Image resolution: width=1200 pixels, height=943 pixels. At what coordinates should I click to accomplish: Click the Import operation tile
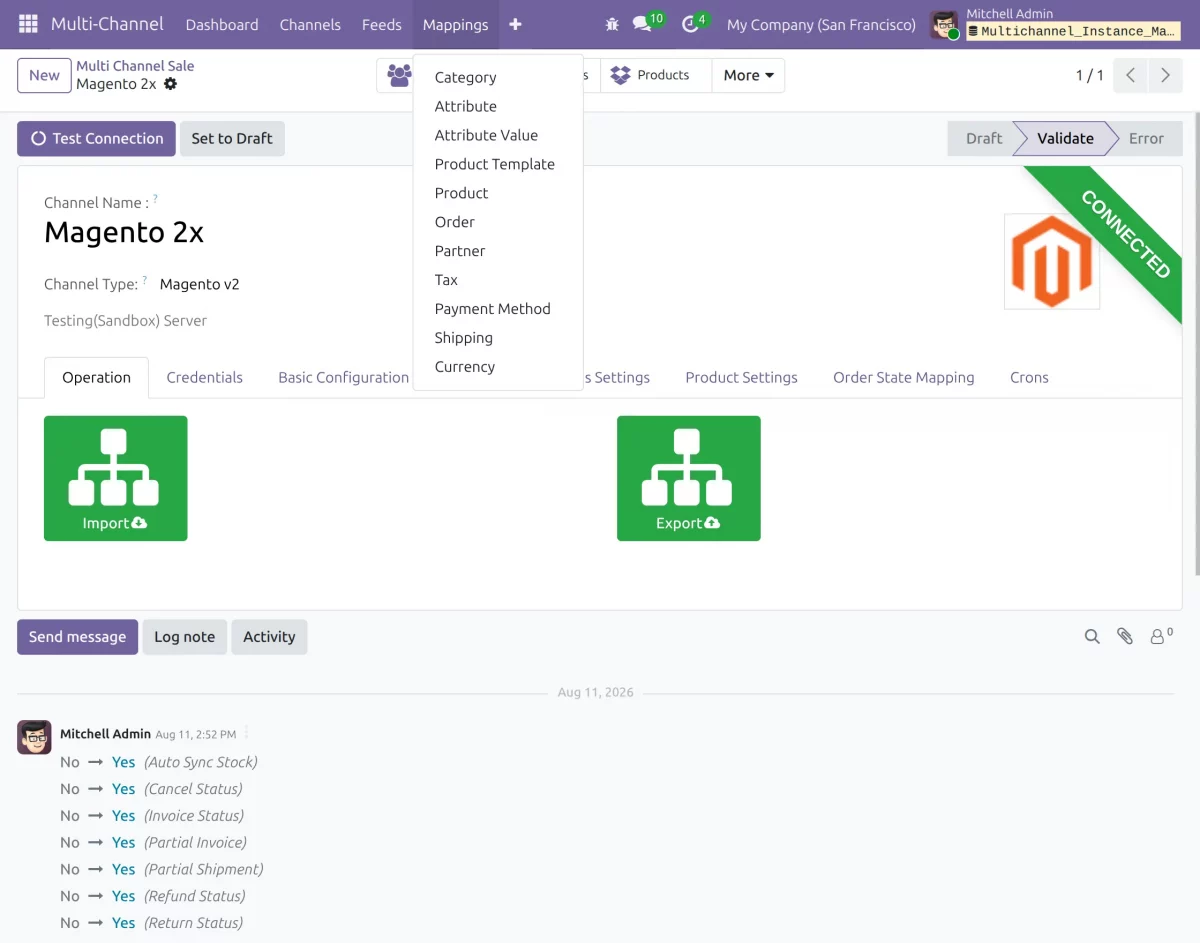point(116,478)
